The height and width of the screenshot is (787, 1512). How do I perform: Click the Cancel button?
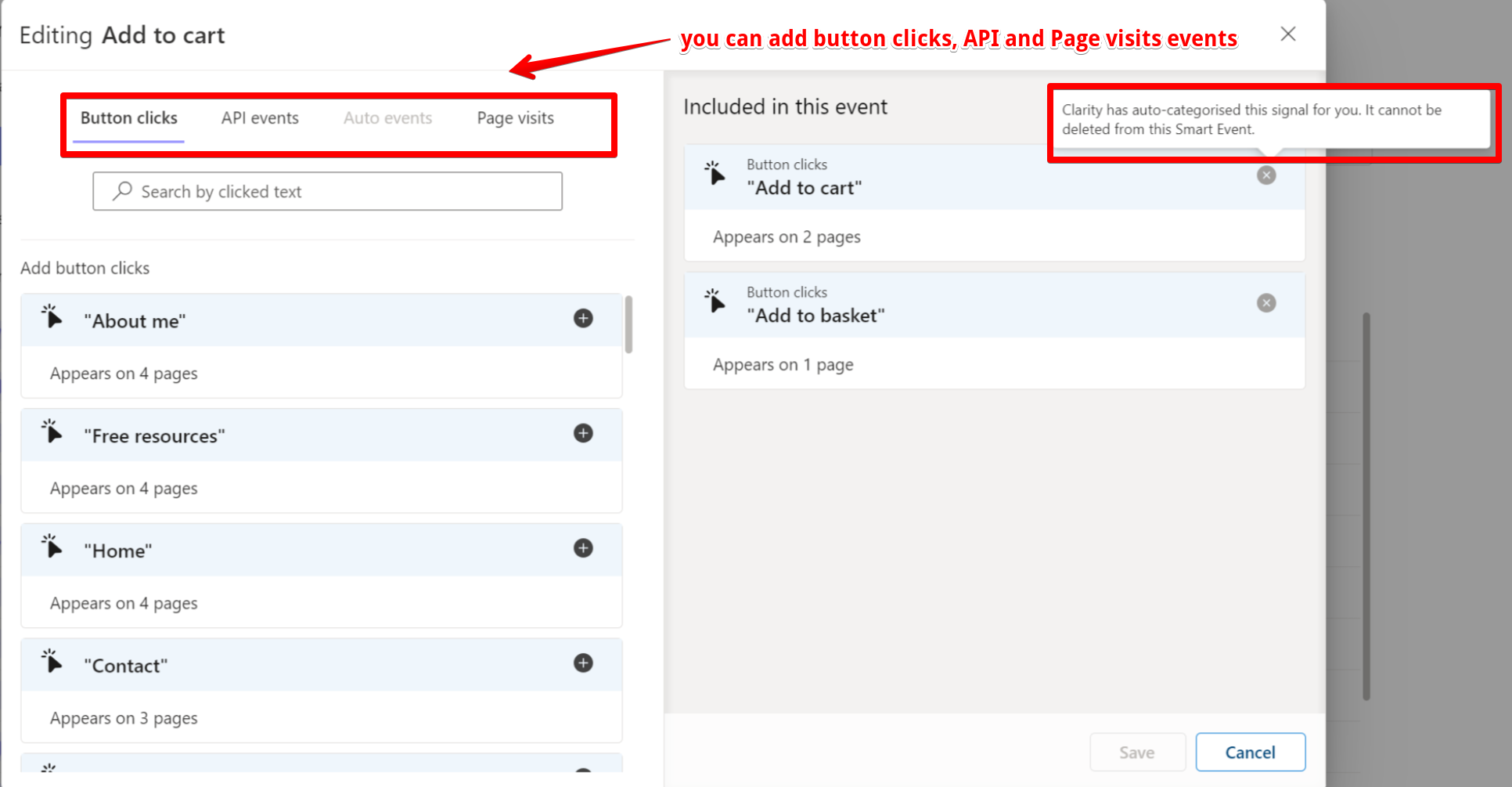tap(1250, 752)
